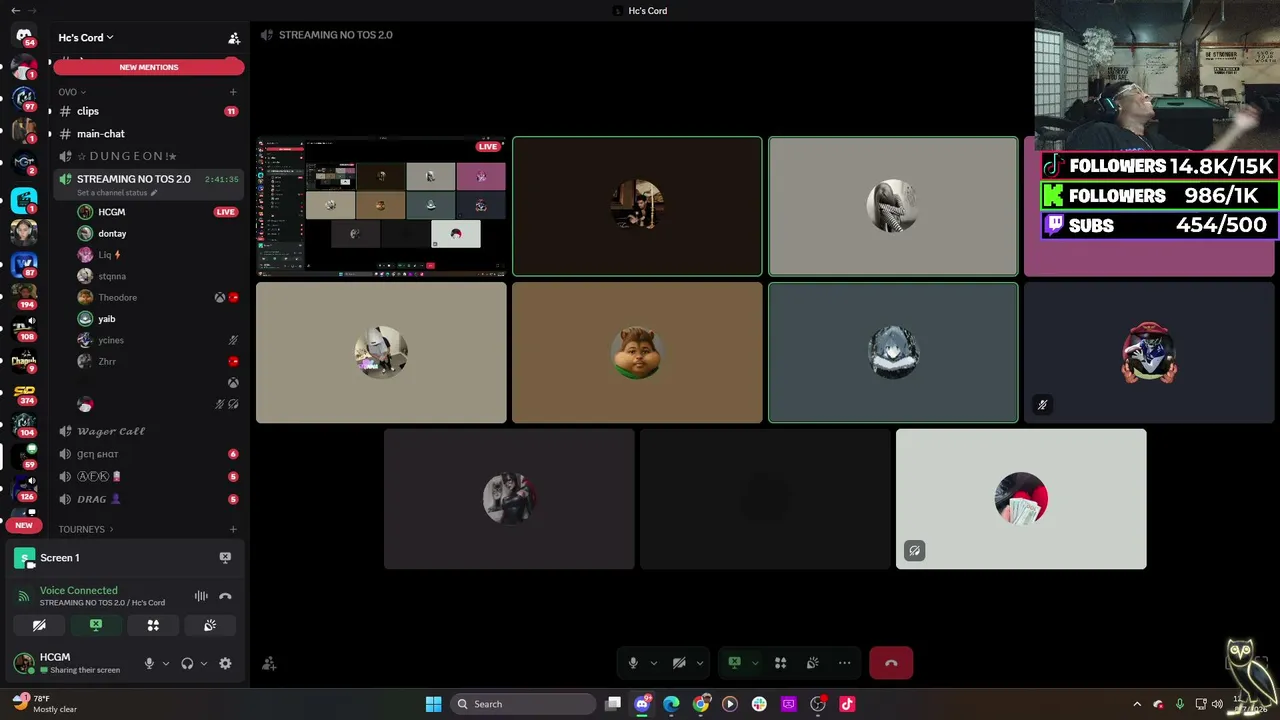Open Discord direct messages home icon
1280x720 pixels.
[24, 35]
